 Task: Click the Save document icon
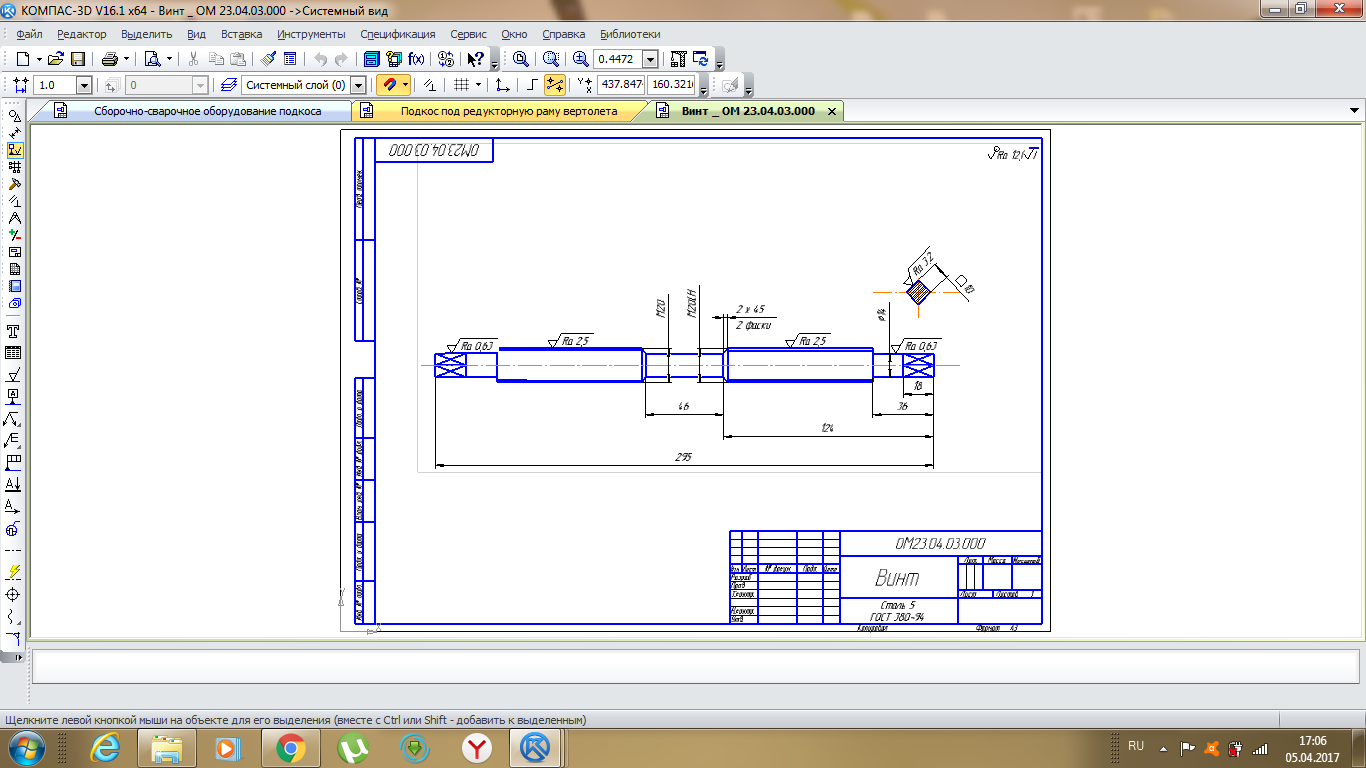pos(78,59)
